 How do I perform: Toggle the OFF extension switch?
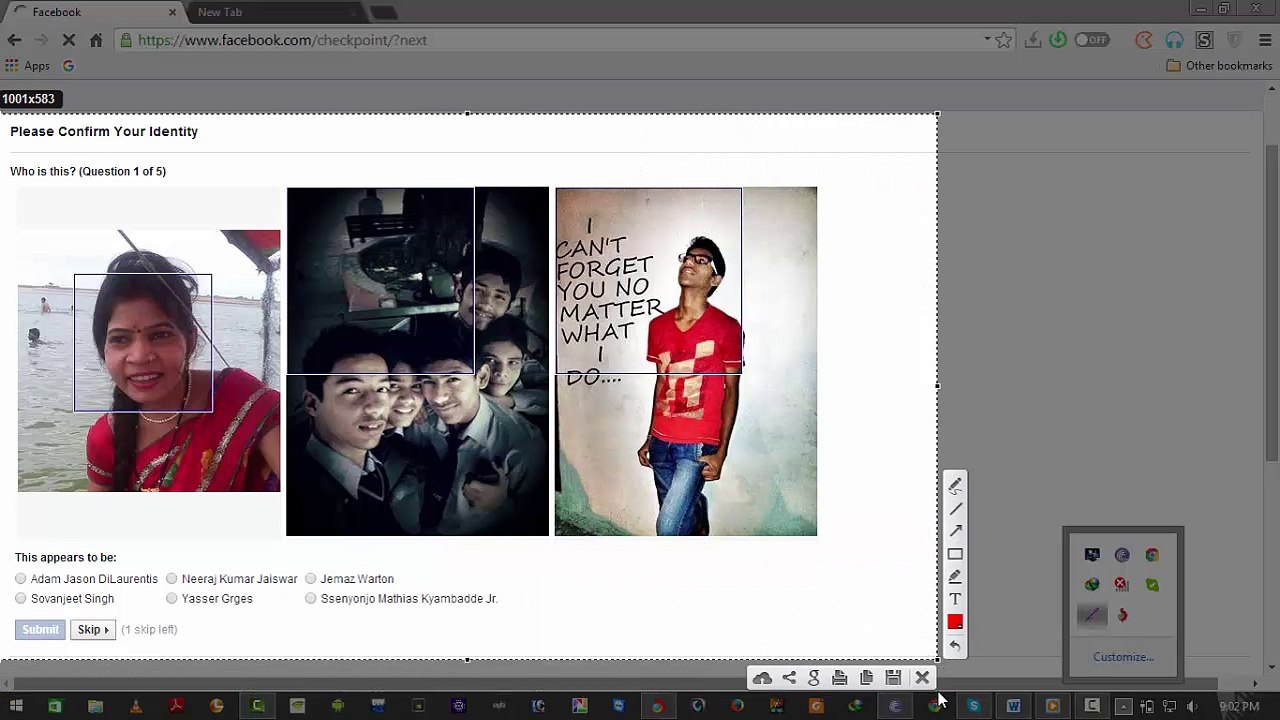(1092, 40)
